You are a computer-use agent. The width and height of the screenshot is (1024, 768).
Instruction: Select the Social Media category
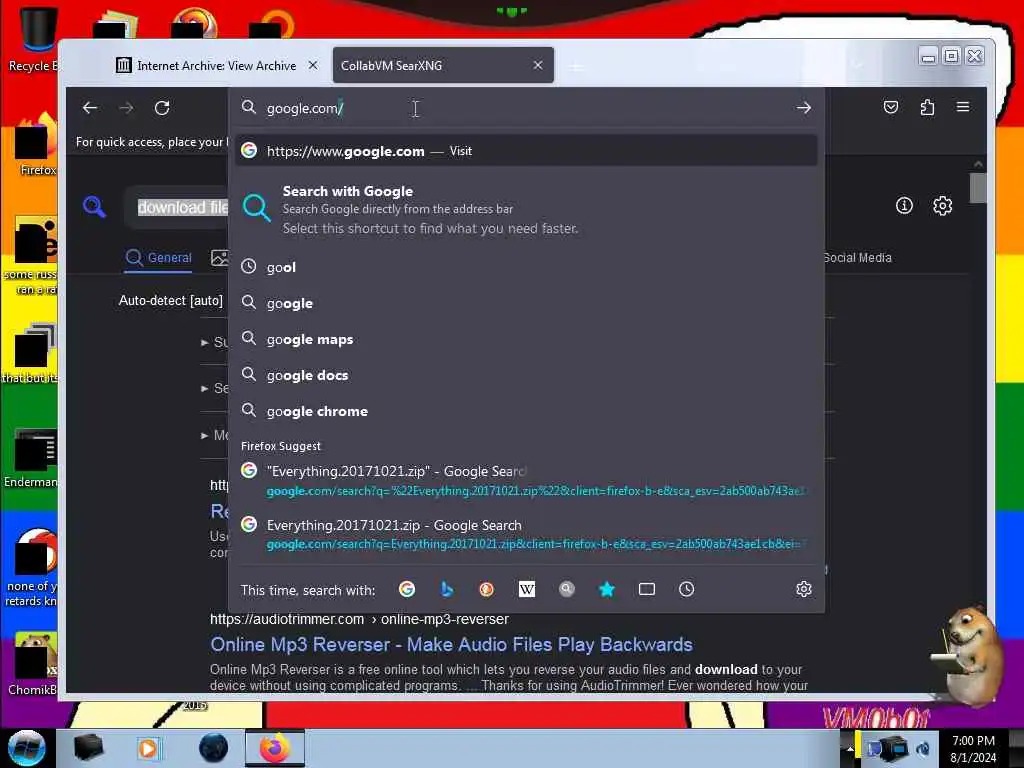point(857,258)
